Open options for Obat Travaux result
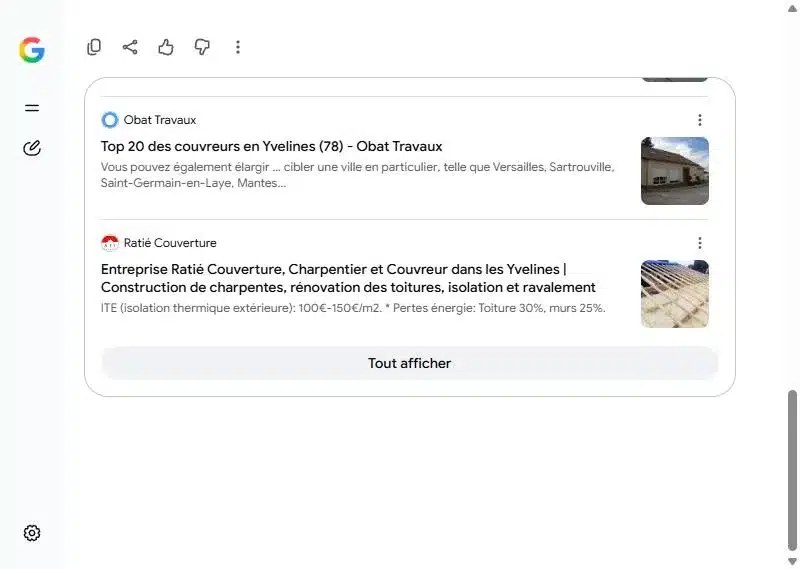The height and width of the screenshot is (569, 800). coord(699,120)
